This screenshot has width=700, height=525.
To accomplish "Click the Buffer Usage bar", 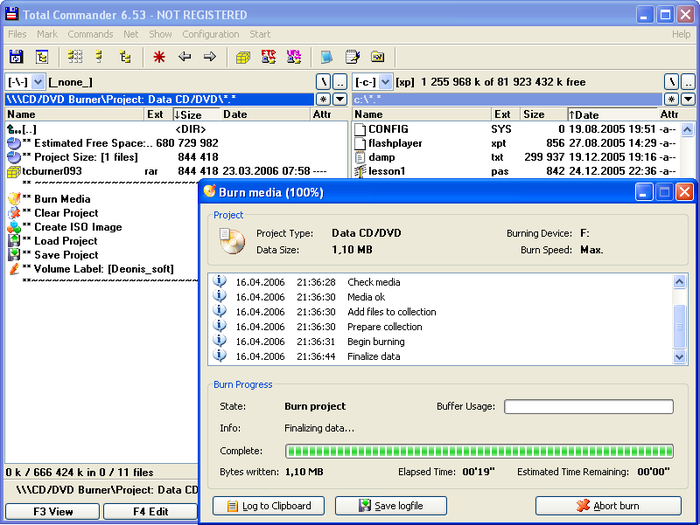I will [x=589, y=407].
